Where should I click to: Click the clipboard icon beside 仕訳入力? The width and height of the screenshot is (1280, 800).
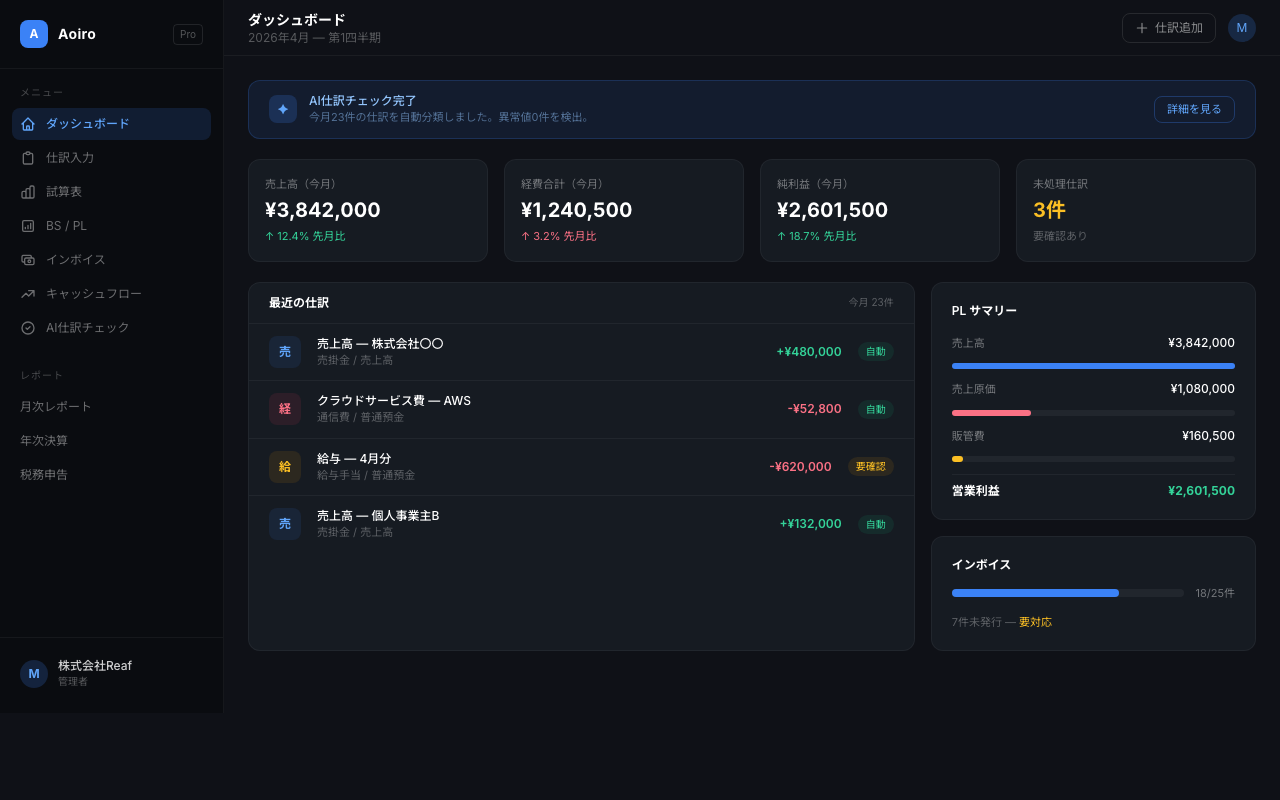click(x=28, y=158)
